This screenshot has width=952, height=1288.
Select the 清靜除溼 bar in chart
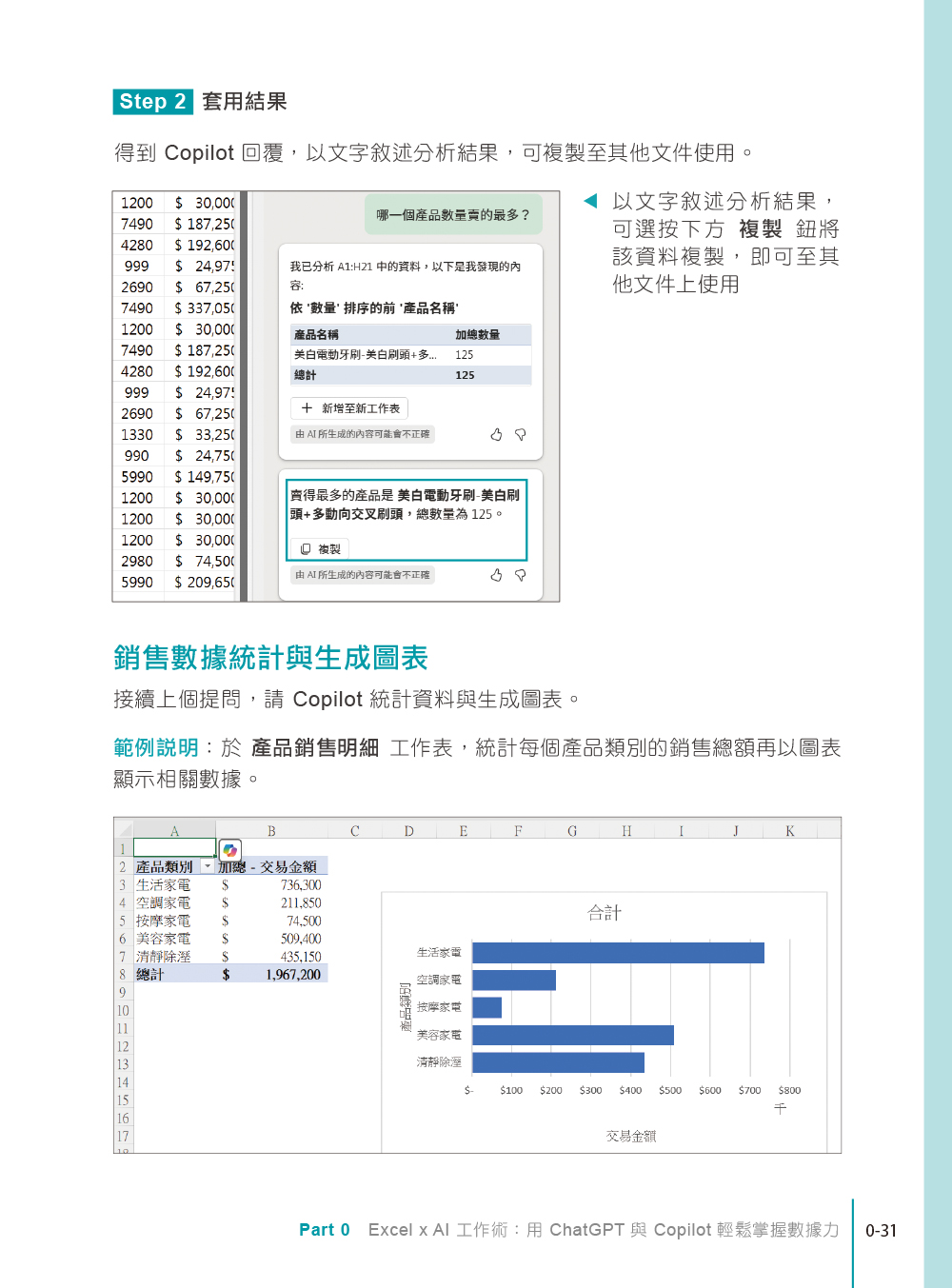coord(558,1062)
